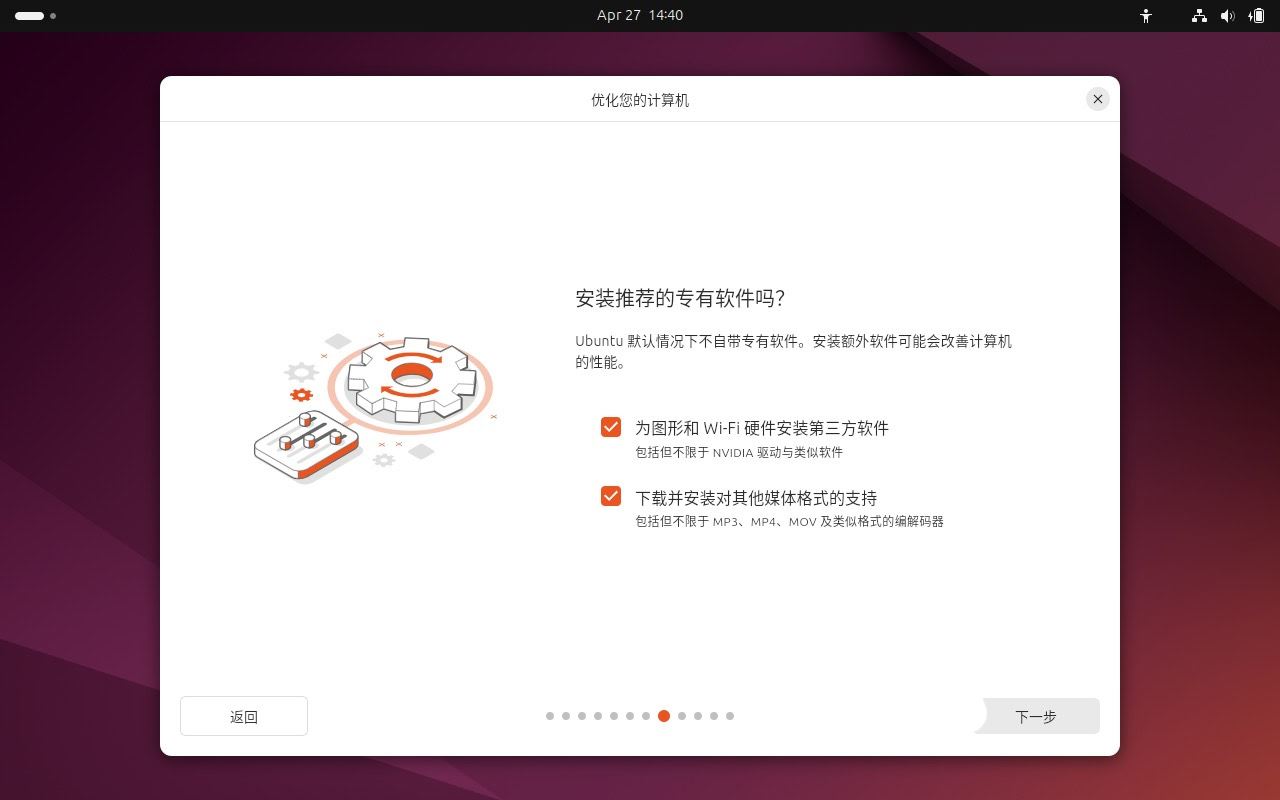The image size is (1280, 800).
Task: Select the first gray progress dot
Action: pyautogui.click(x=549, y=716)
